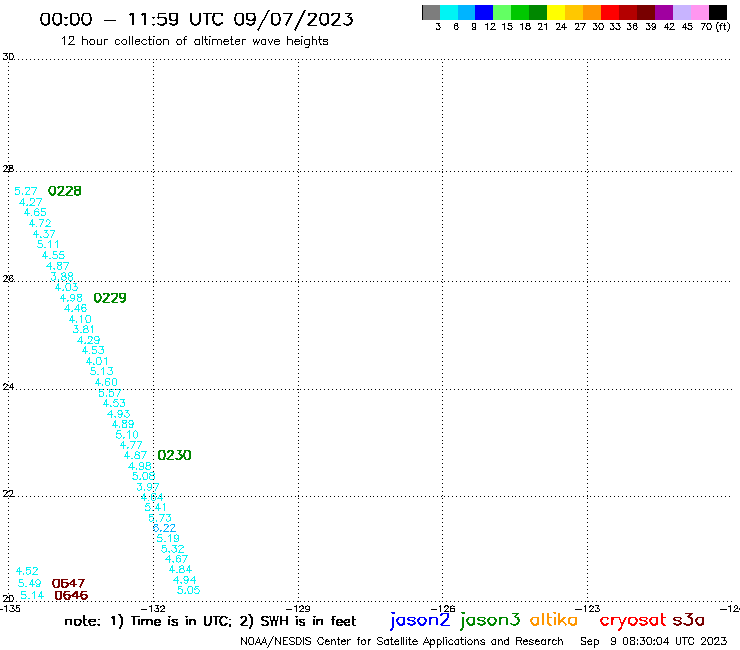This screenshot has width=740, height=650.
Task: Pick the black swatch at legend end
Action: [718, 12]
